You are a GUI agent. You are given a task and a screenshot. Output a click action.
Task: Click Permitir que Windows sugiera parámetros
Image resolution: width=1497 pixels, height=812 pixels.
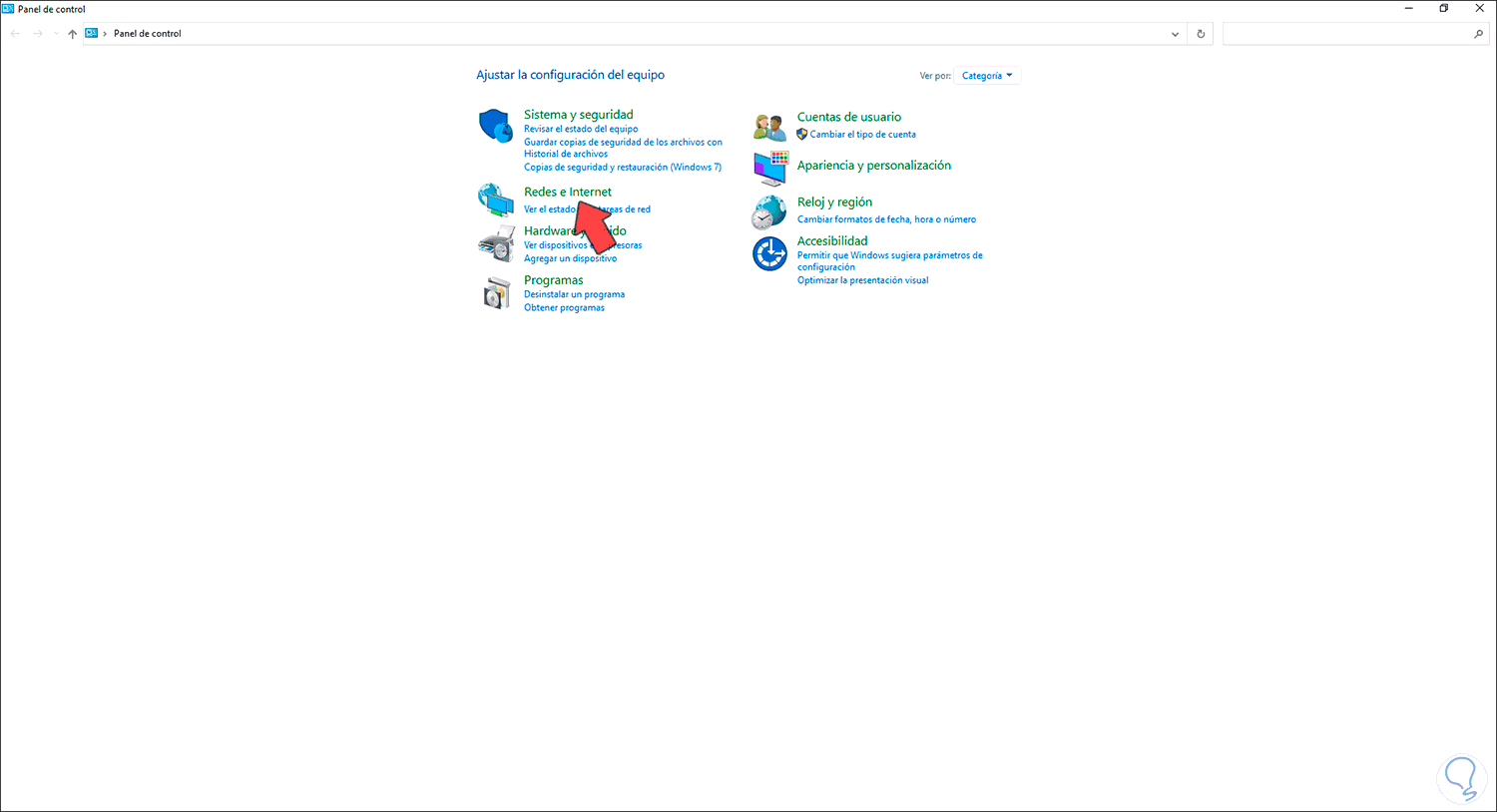[x=889, y=261]
